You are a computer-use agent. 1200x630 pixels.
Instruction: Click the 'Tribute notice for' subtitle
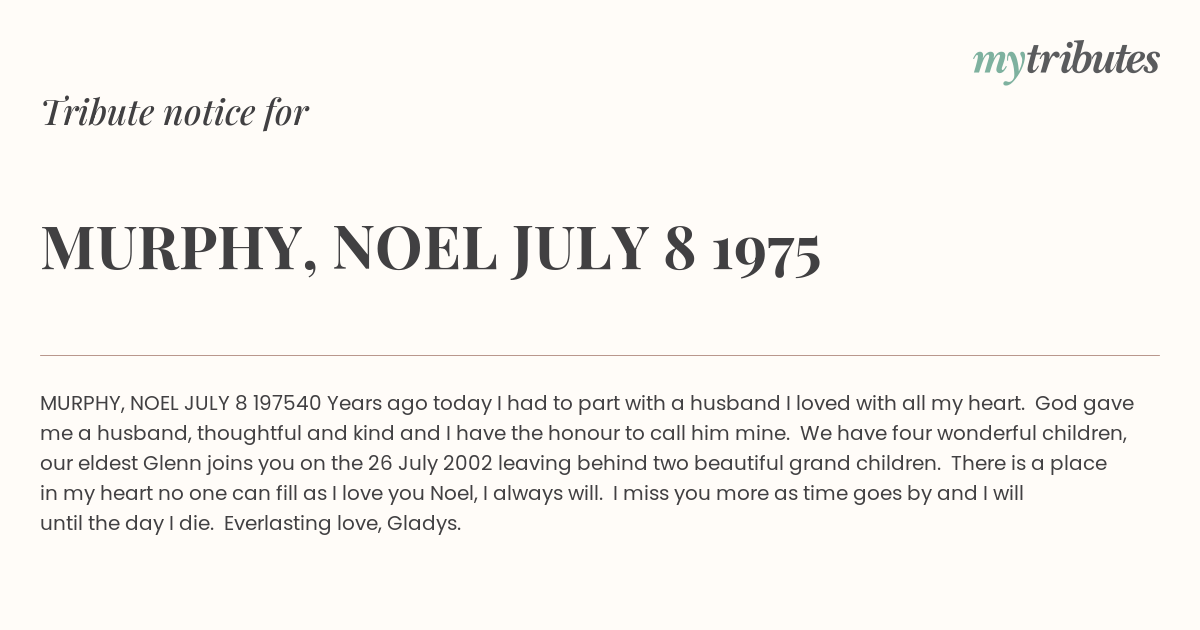175,113
